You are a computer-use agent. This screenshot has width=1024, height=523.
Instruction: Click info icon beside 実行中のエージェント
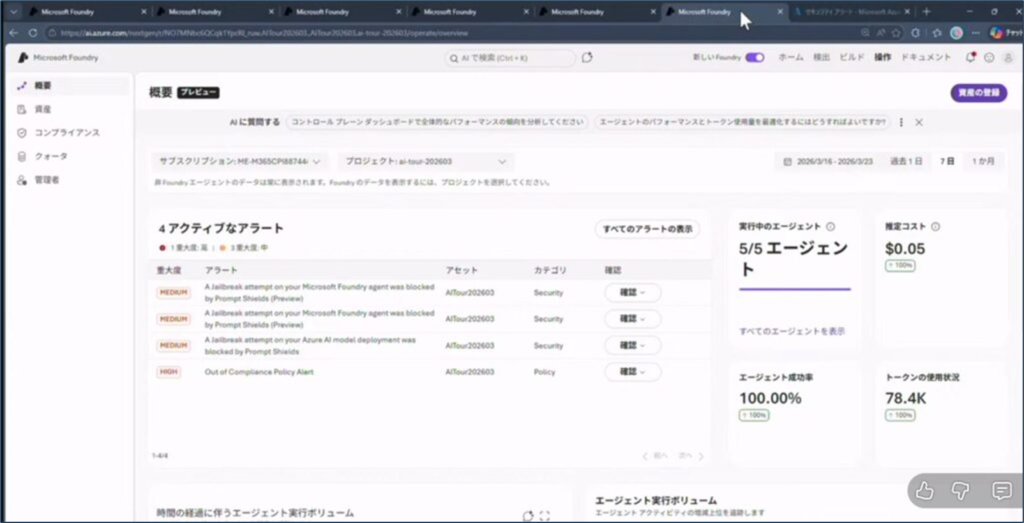831,227
